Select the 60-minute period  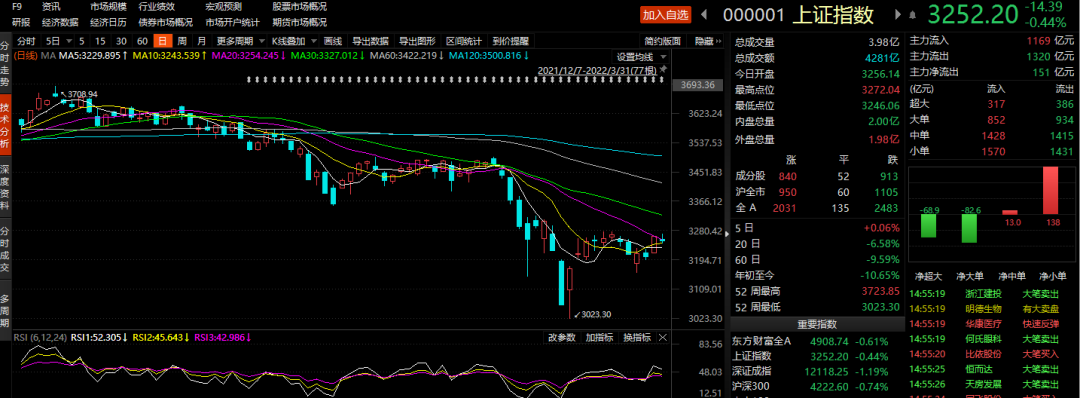coord(142,41)
